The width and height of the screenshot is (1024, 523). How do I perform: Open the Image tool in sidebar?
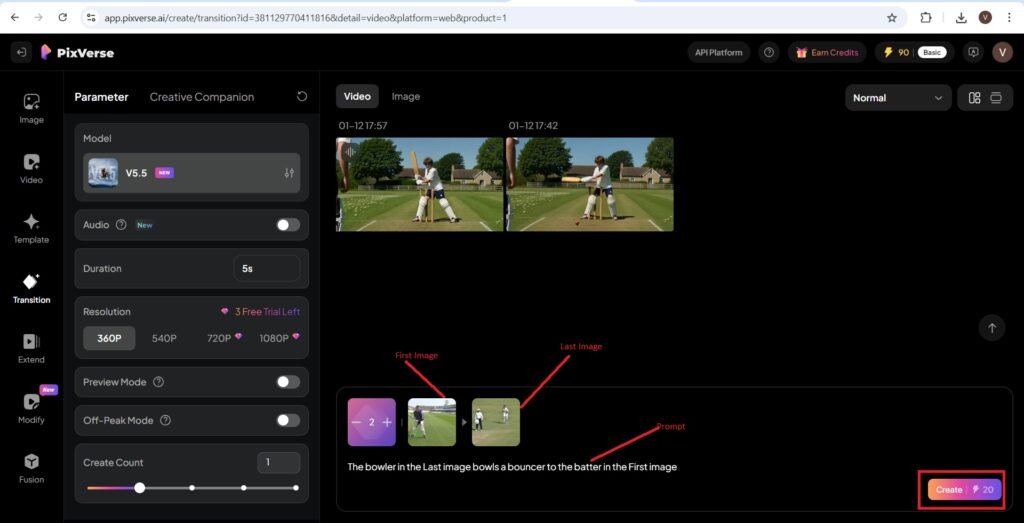[31, 108]
